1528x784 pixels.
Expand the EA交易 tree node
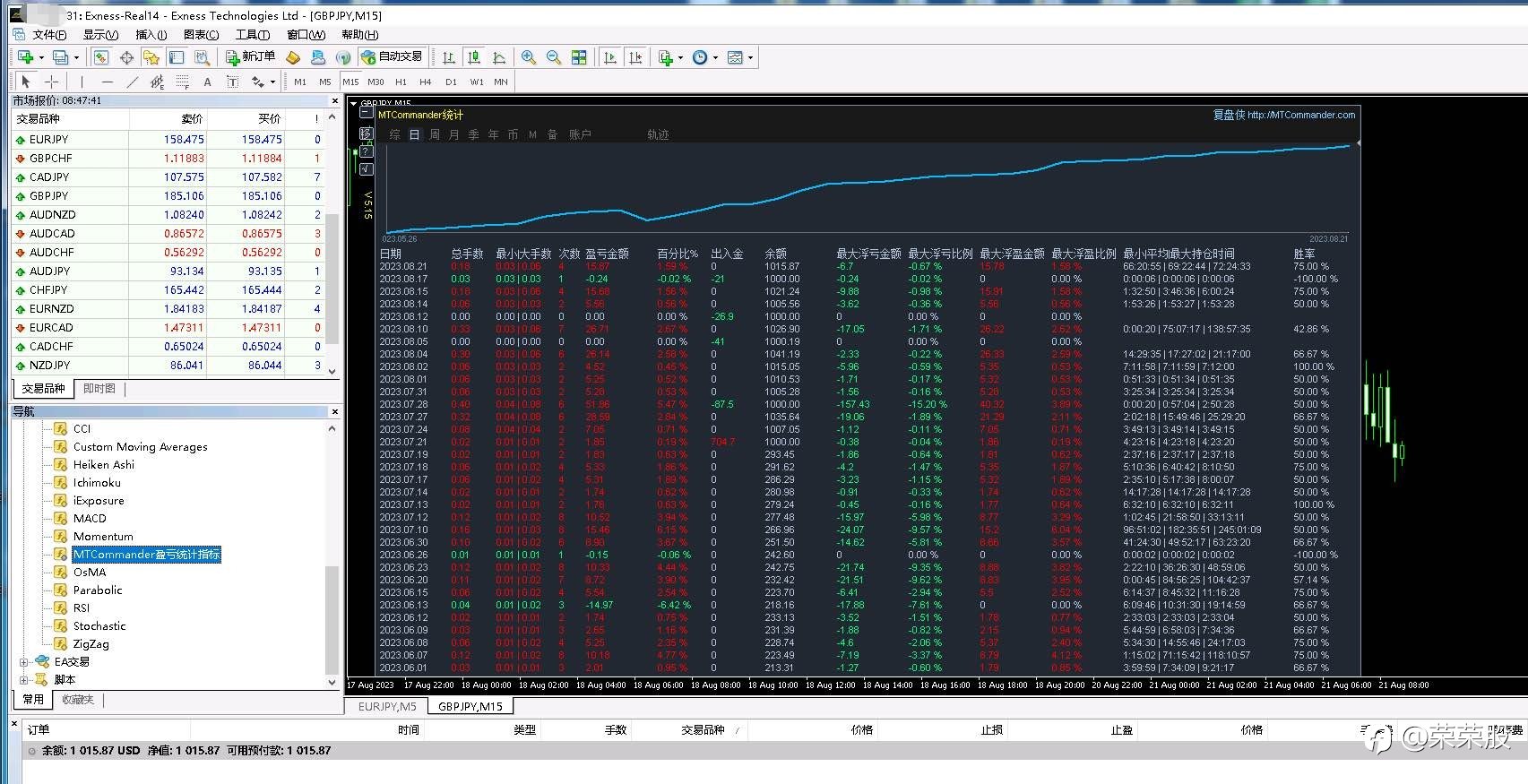click(x=24, y=662)
